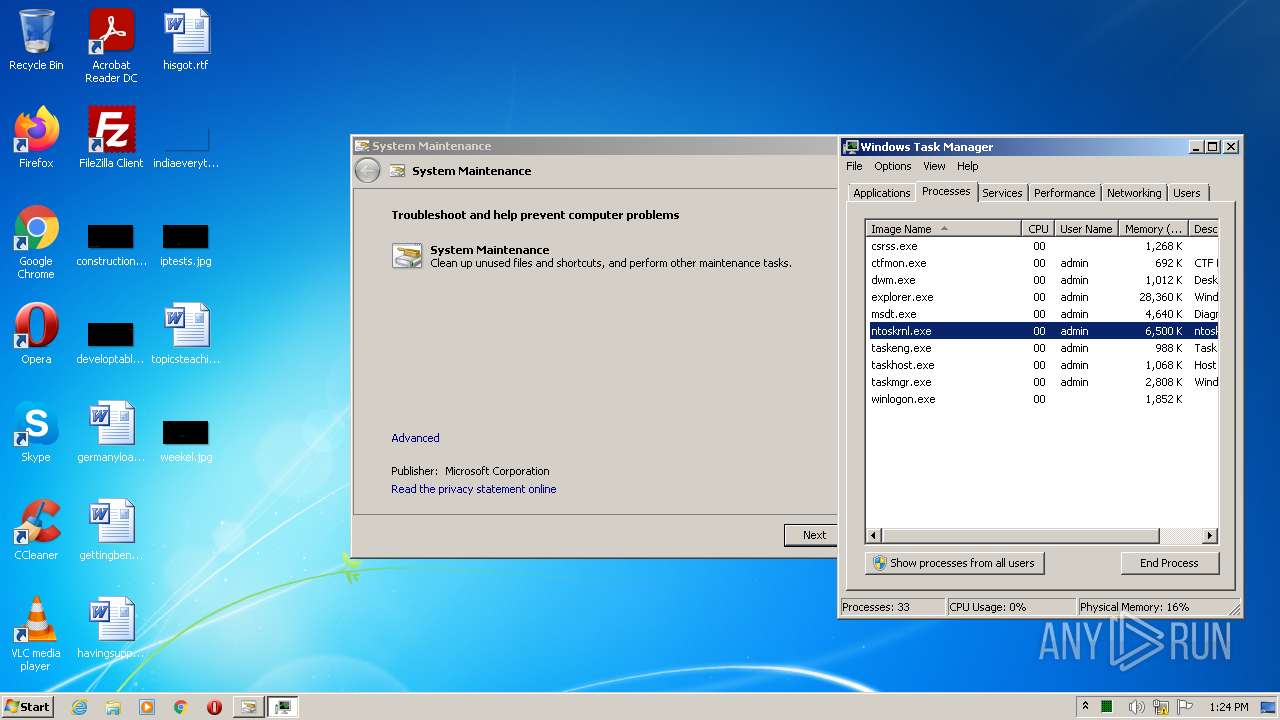The image size is (1280, 720).
Task: Click the horizontal scrollbar thumb
Action: 1019,536
